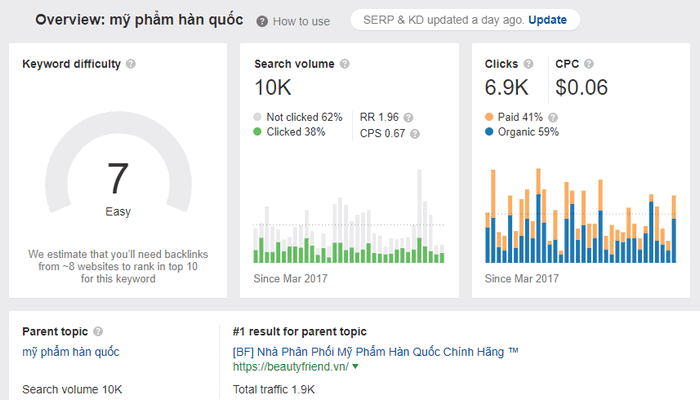
Task: Click the Organic 59% text
Action: (528, 132)
